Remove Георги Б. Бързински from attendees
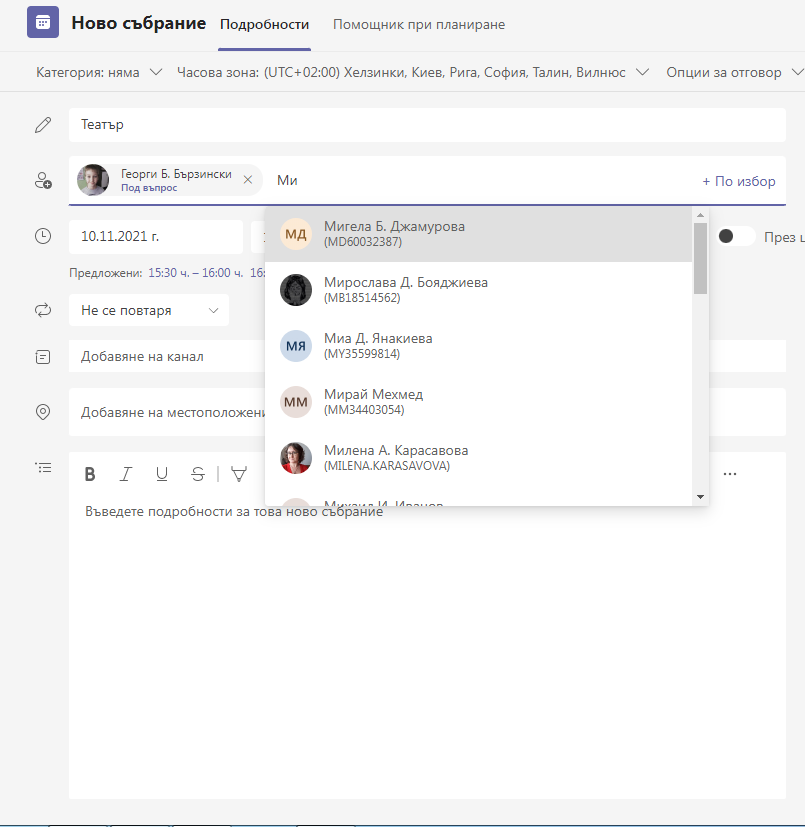 (247, 180)
